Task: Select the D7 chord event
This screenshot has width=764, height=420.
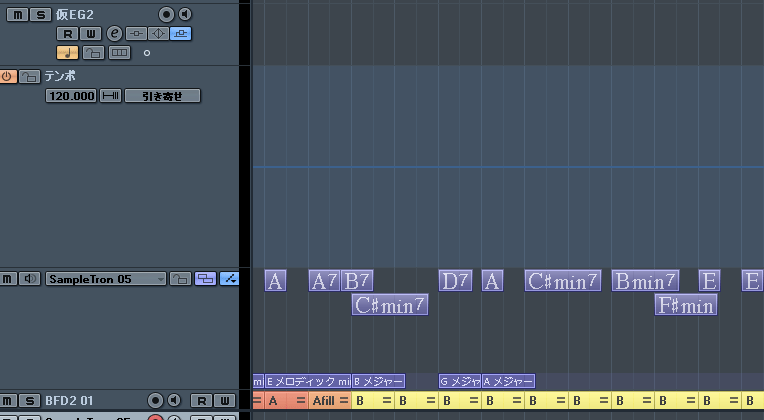Action: [456, 281]
